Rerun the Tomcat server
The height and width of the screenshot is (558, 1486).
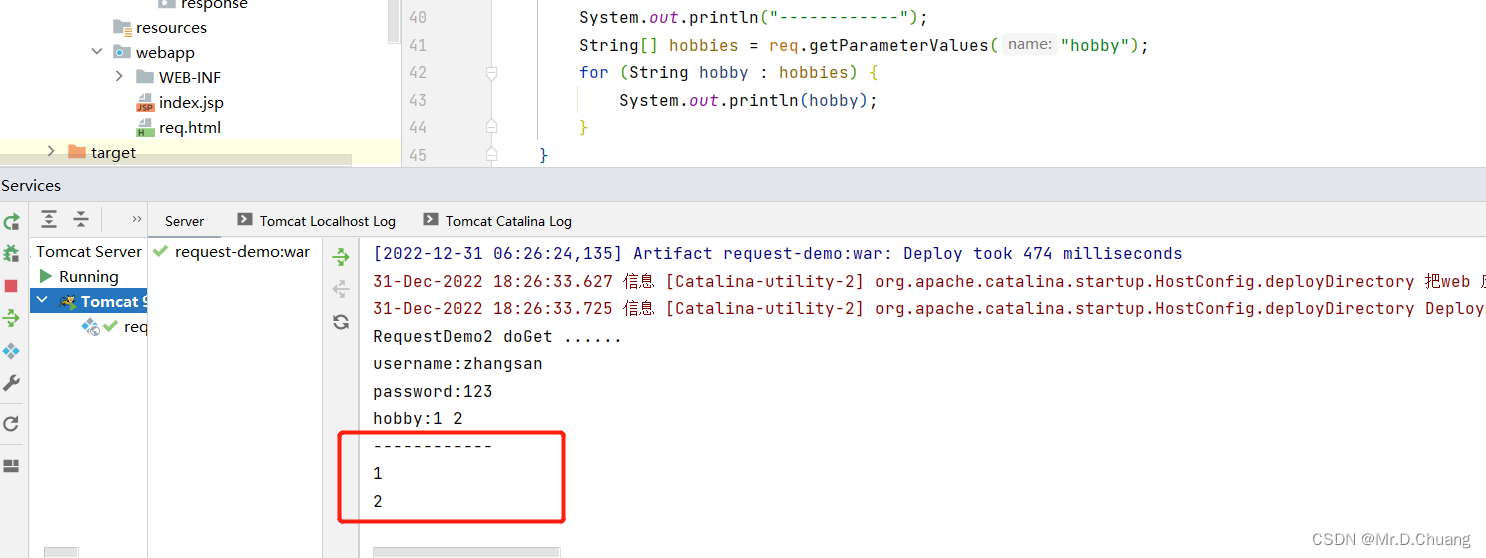click(x=11, y=221)
